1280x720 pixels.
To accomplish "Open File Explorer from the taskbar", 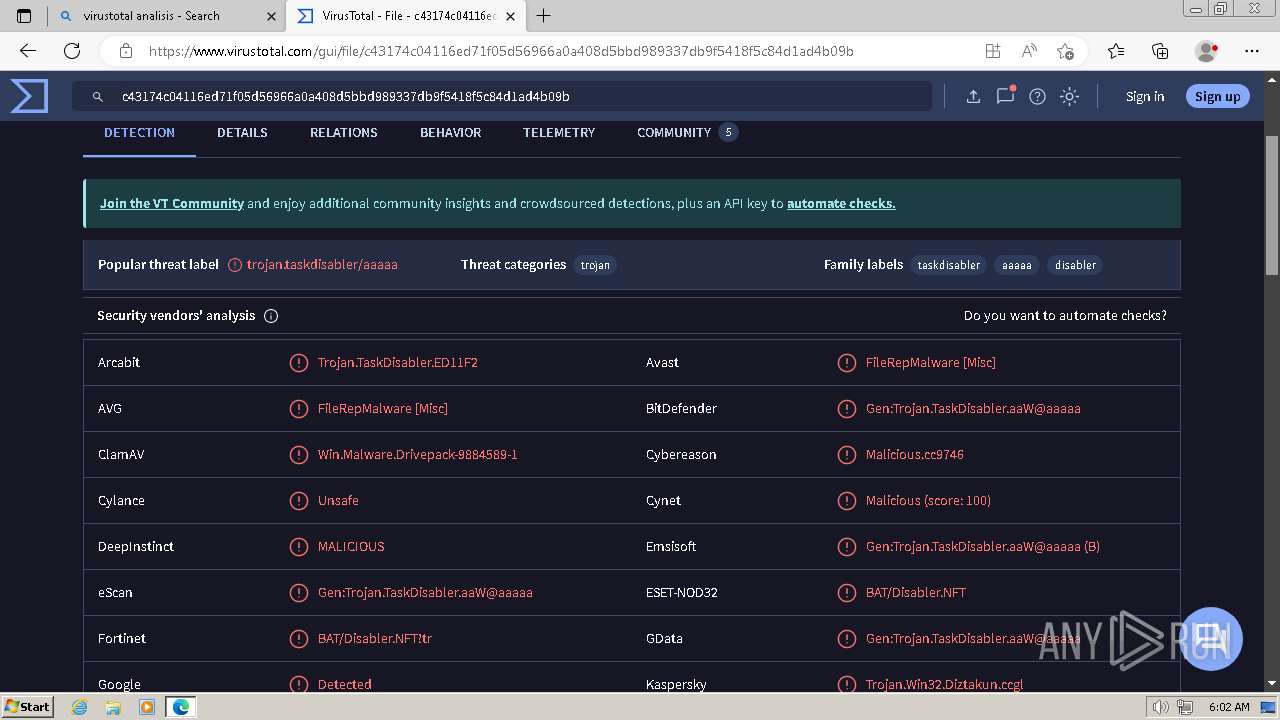I will click(113, 707).
